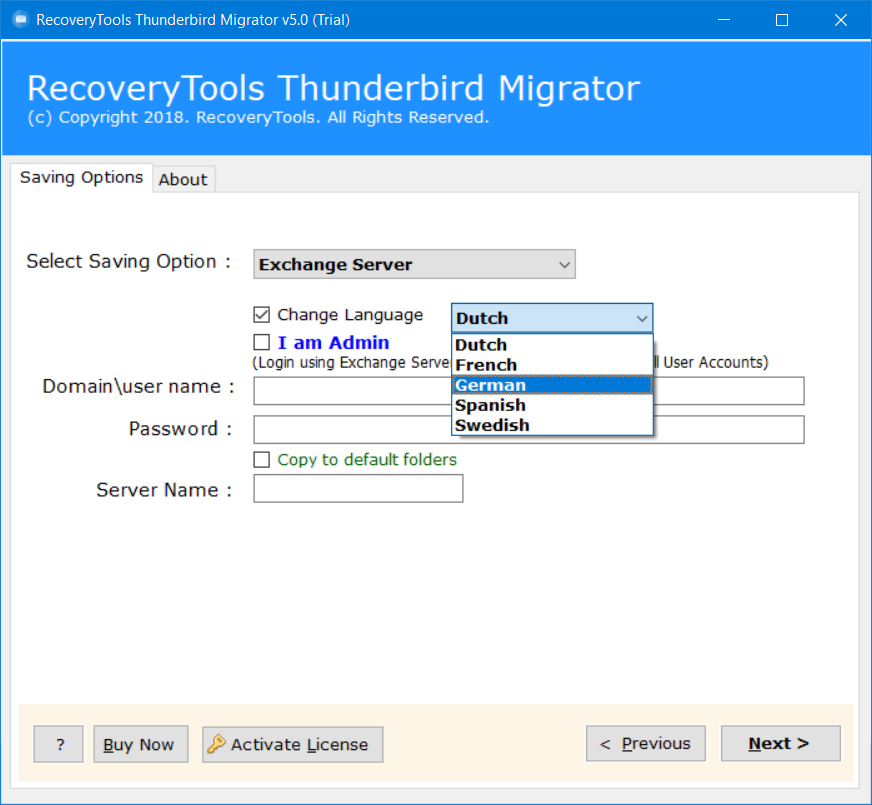Click the Server Name text box
This screenshot has height=805, width=872.
pos(358,488)
